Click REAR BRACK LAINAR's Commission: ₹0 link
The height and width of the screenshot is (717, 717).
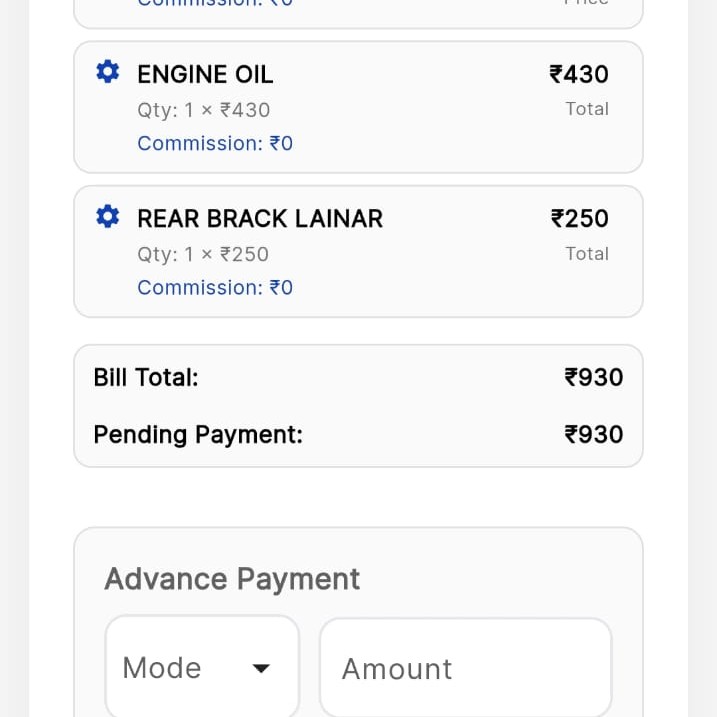(215, 287)
